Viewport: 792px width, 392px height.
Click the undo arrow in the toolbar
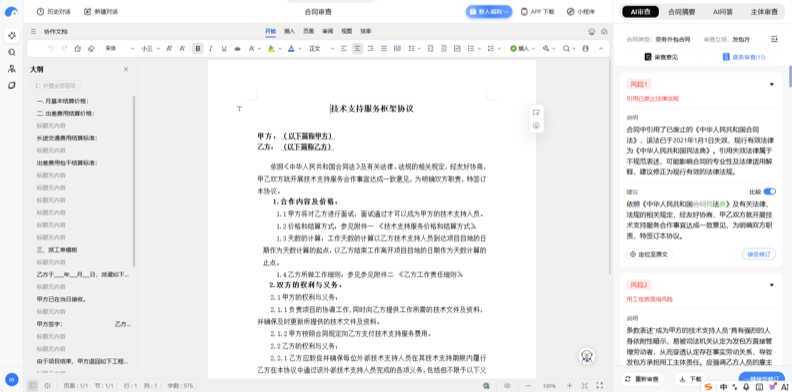(51, 48)
